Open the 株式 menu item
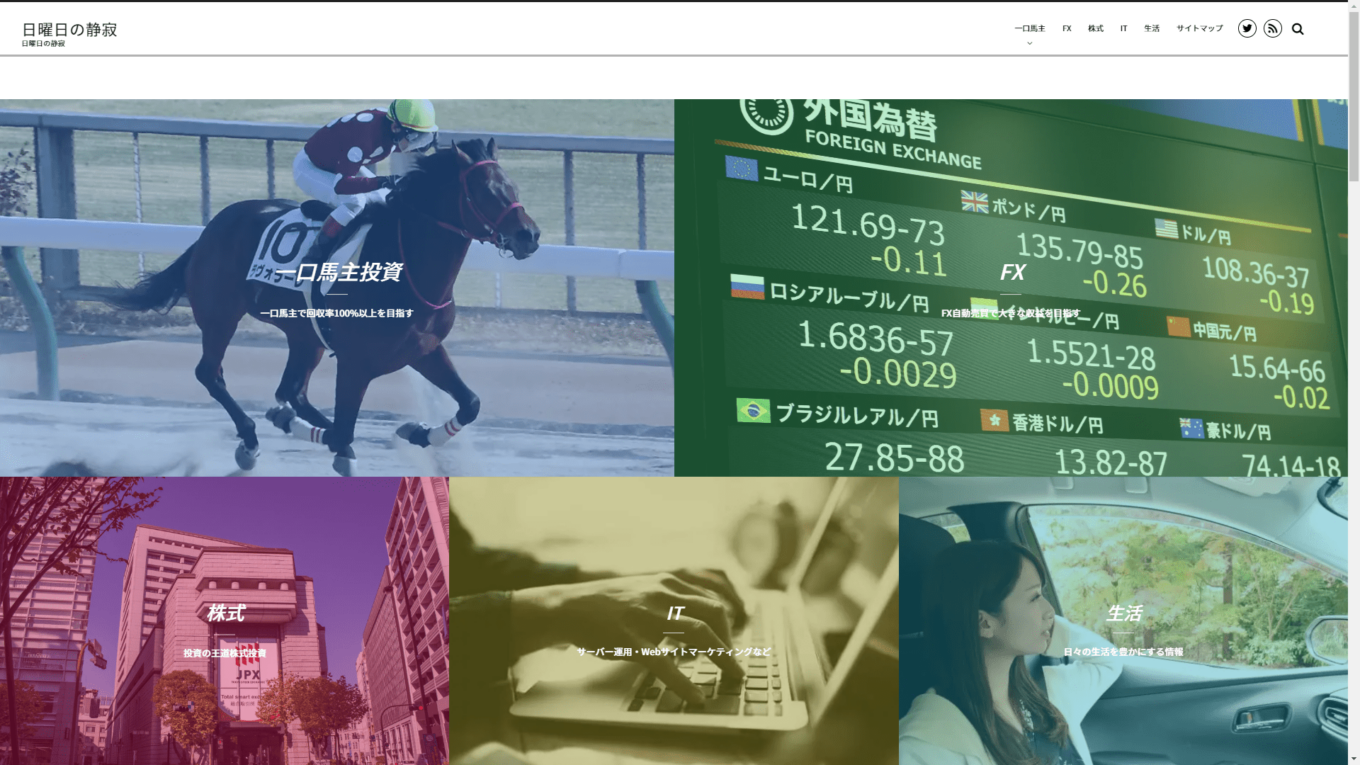The image size is (1360, 765). point(1096,29)
